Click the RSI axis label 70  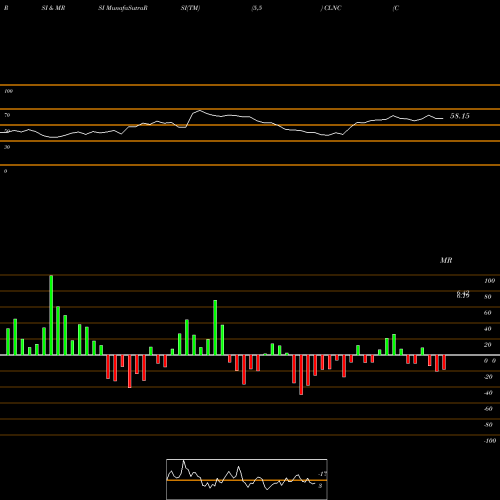[7, 115]
